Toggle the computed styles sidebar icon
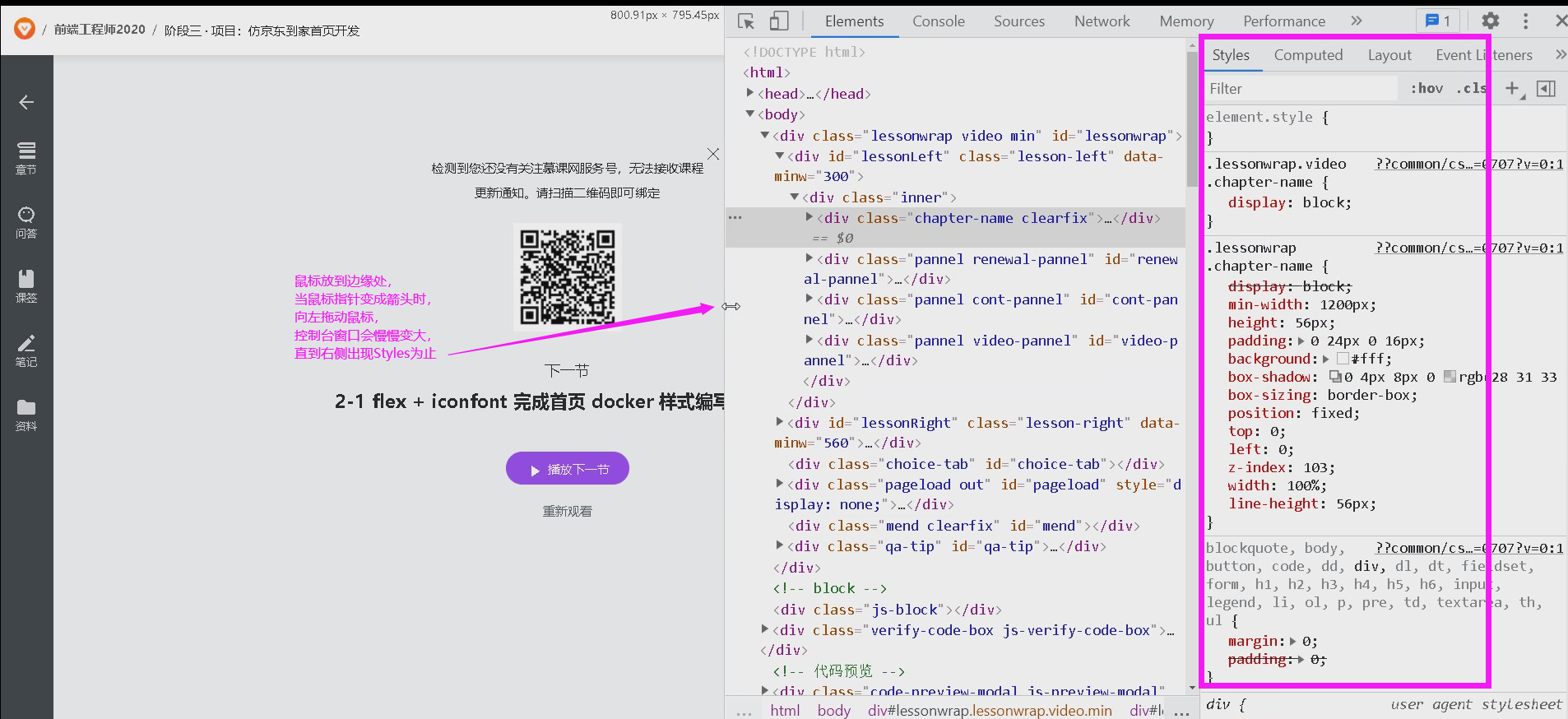Image resolution: width=1568 pixels, height=719 pixels. tap(1546, 89)
